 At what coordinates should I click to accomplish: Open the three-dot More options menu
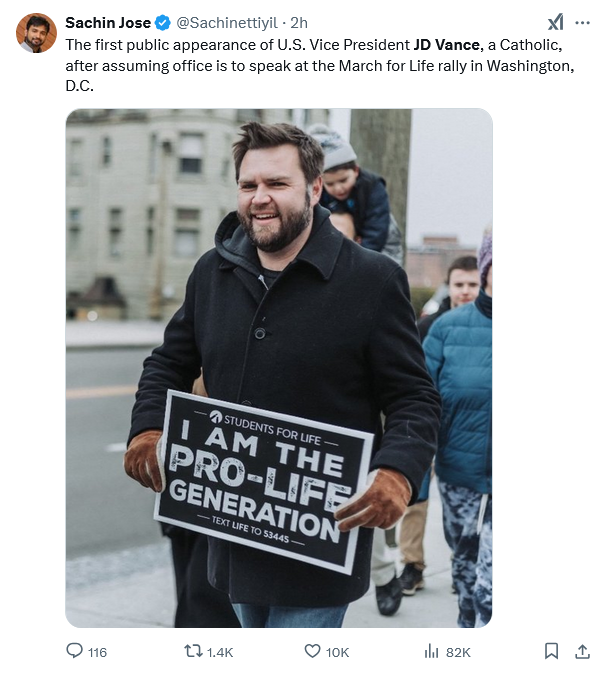(x=582, y=22)
